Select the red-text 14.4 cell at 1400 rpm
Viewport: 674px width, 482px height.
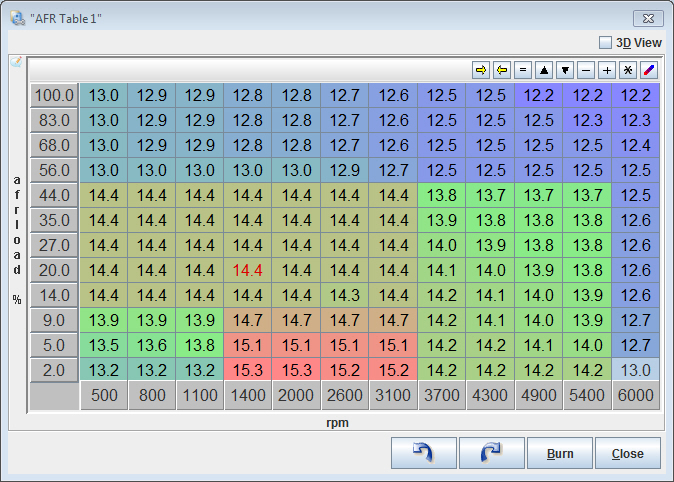click(247, 270)
